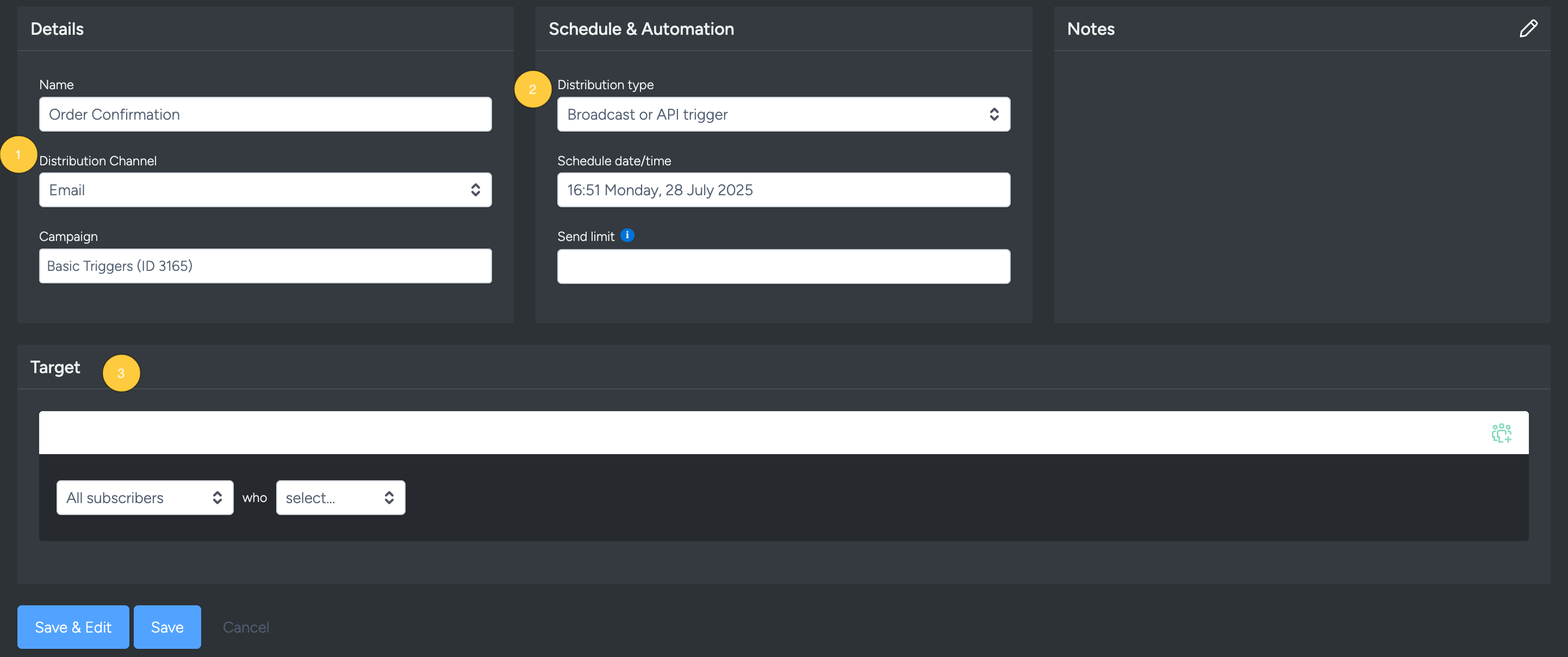Click Cancel to discard changes

click(246, 627)
